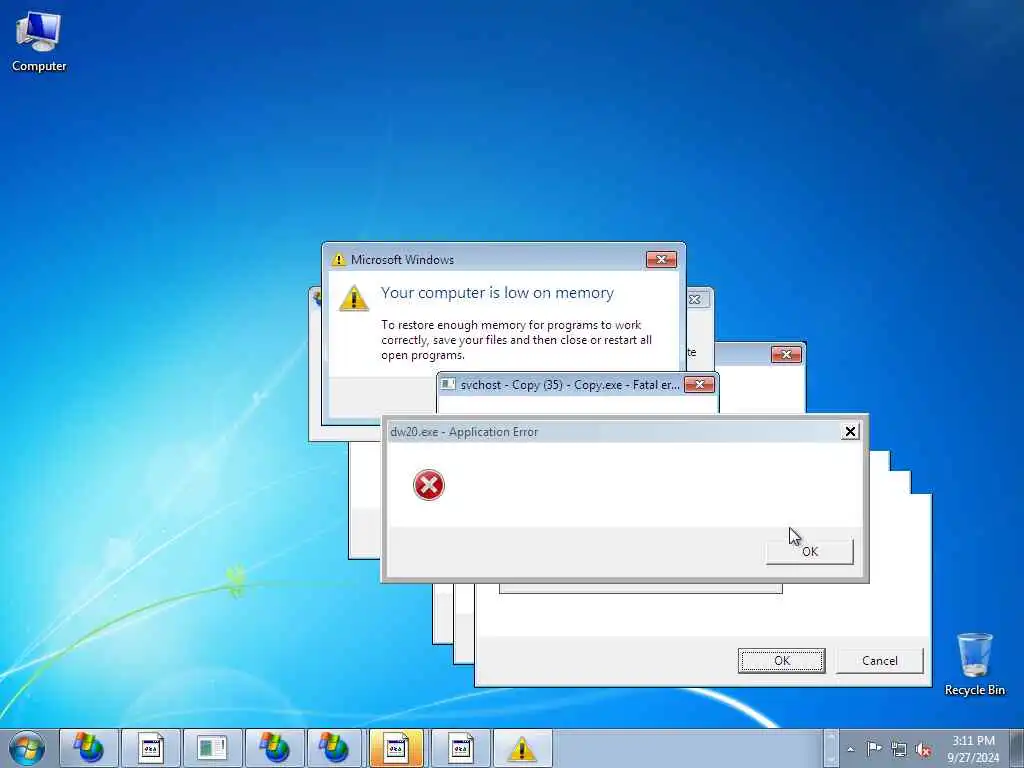Close the Microsoft Windows low memory dialog
Screen dimensions: 1024x768
661,259
